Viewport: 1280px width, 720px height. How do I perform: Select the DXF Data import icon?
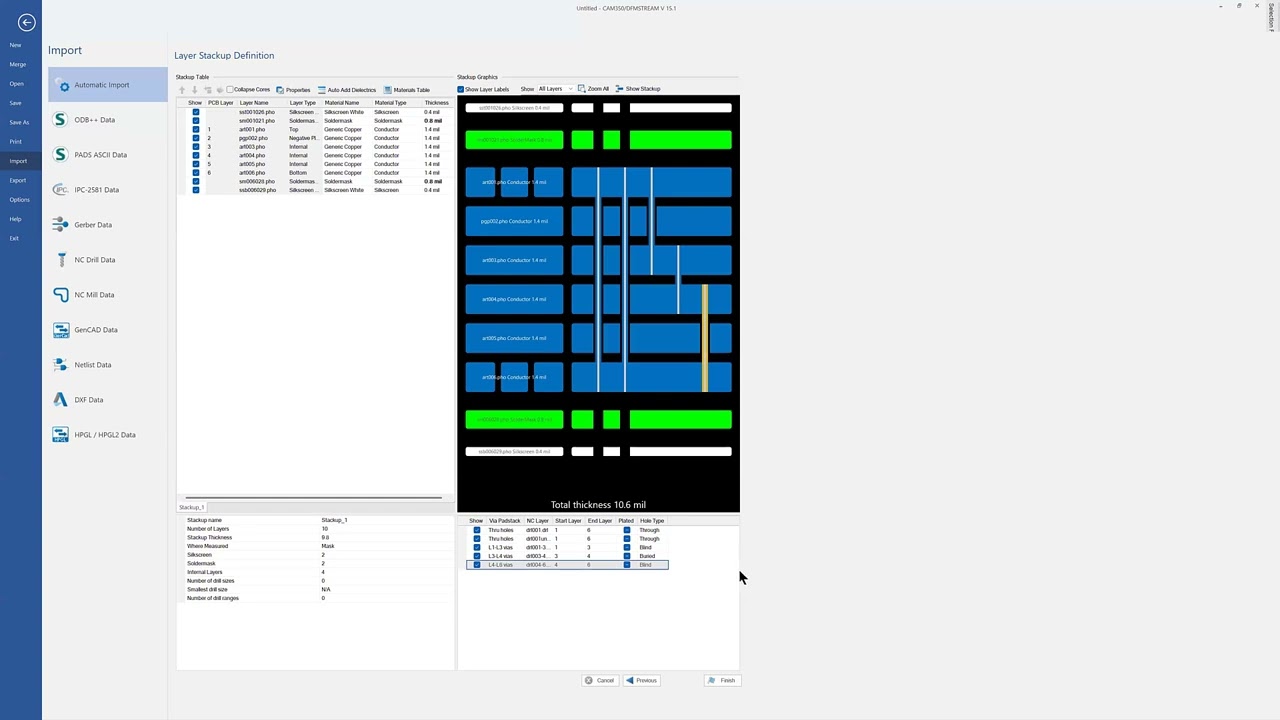click(x=60, y=400)
